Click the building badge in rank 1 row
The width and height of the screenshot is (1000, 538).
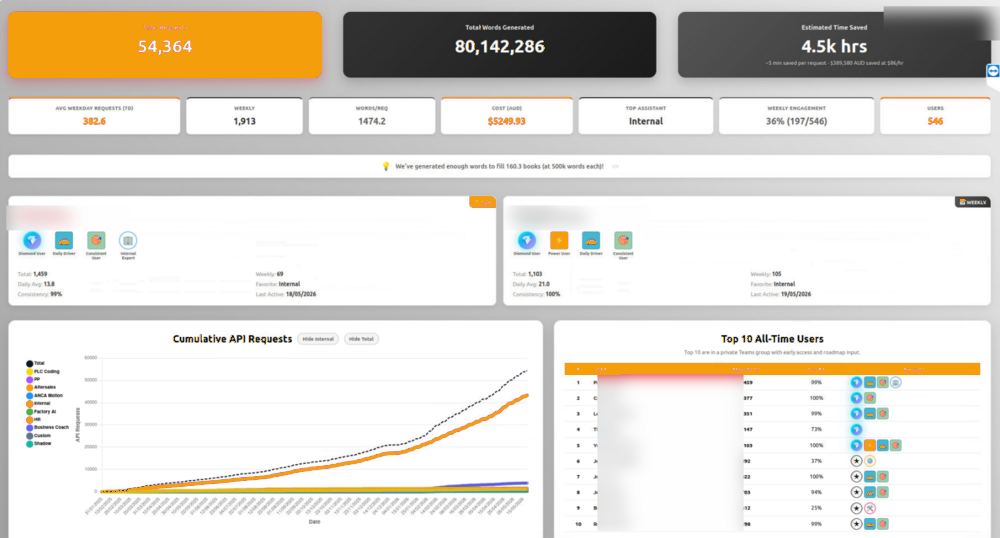[x=895, y=382]
